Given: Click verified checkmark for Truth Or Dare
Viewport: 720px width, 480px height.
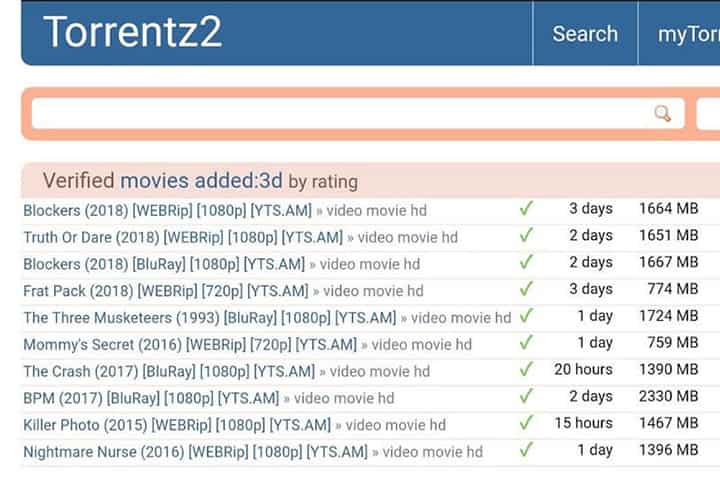Looking at the screenshot, I should pos(526,235).
